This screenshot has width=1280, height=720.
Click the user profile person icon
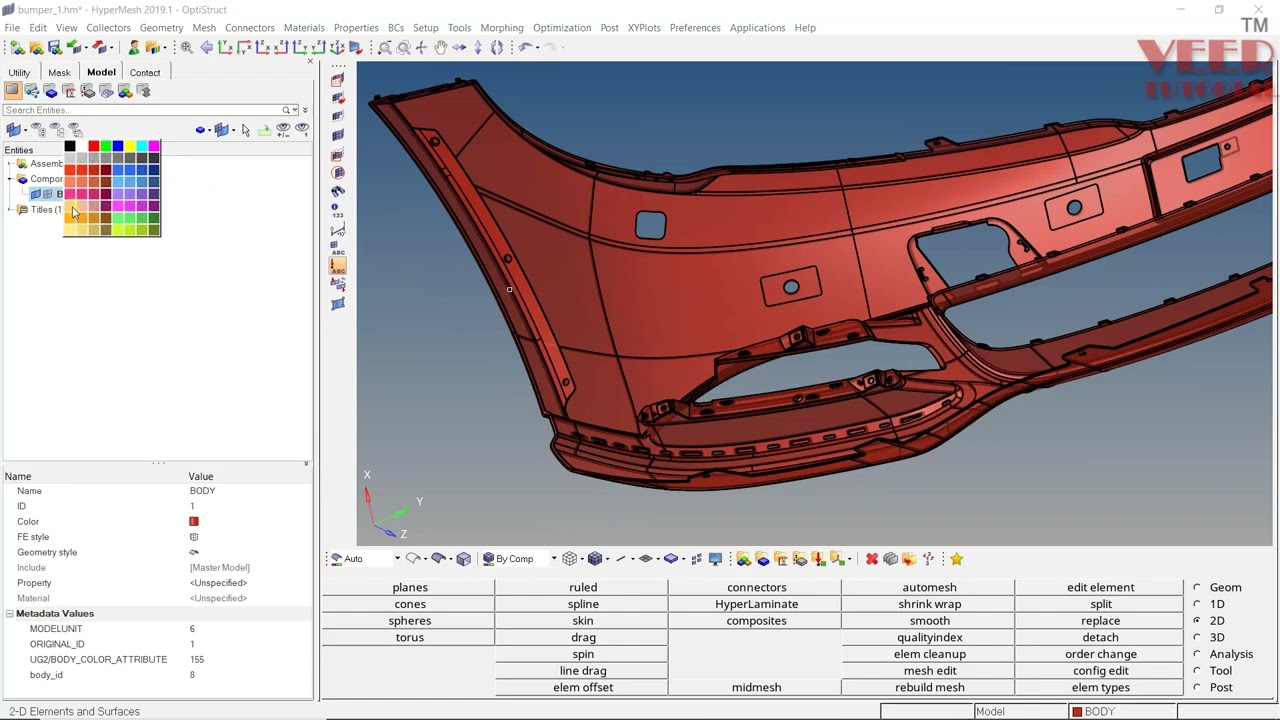134,47
